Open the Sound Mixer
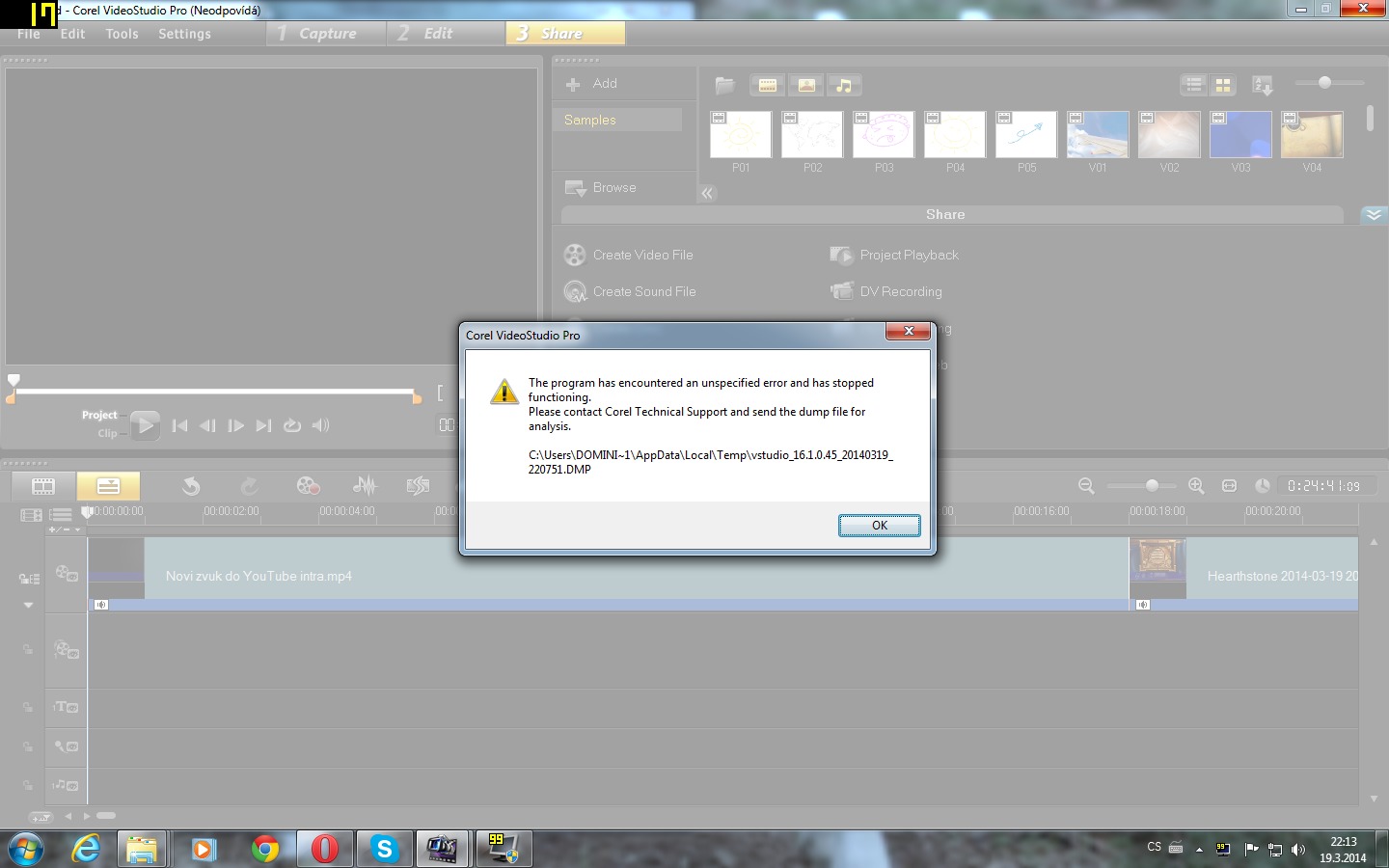1389x868 pixels. pos(365,486)
